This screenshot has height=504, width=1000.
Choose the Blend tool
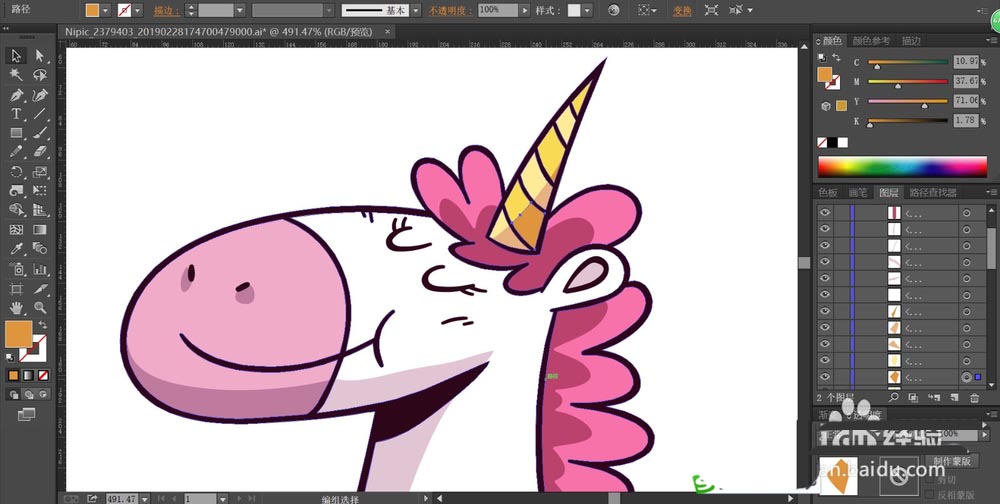pos(40,249)
